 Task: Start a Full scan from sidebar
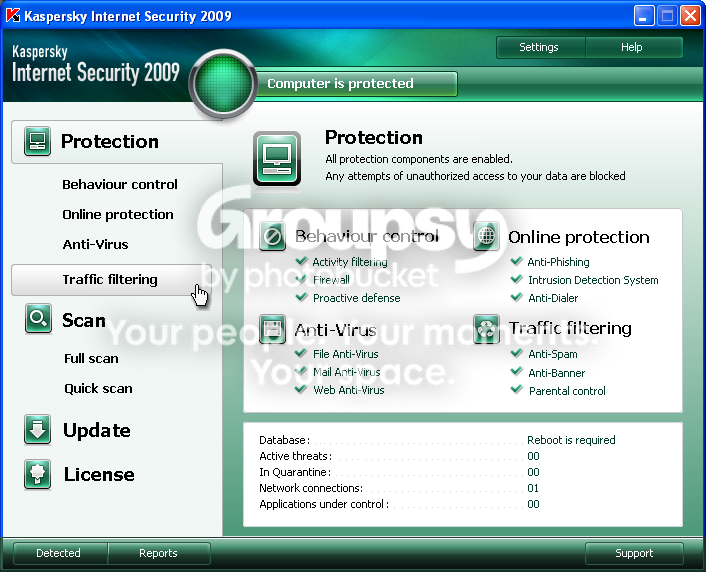point(91,359)
